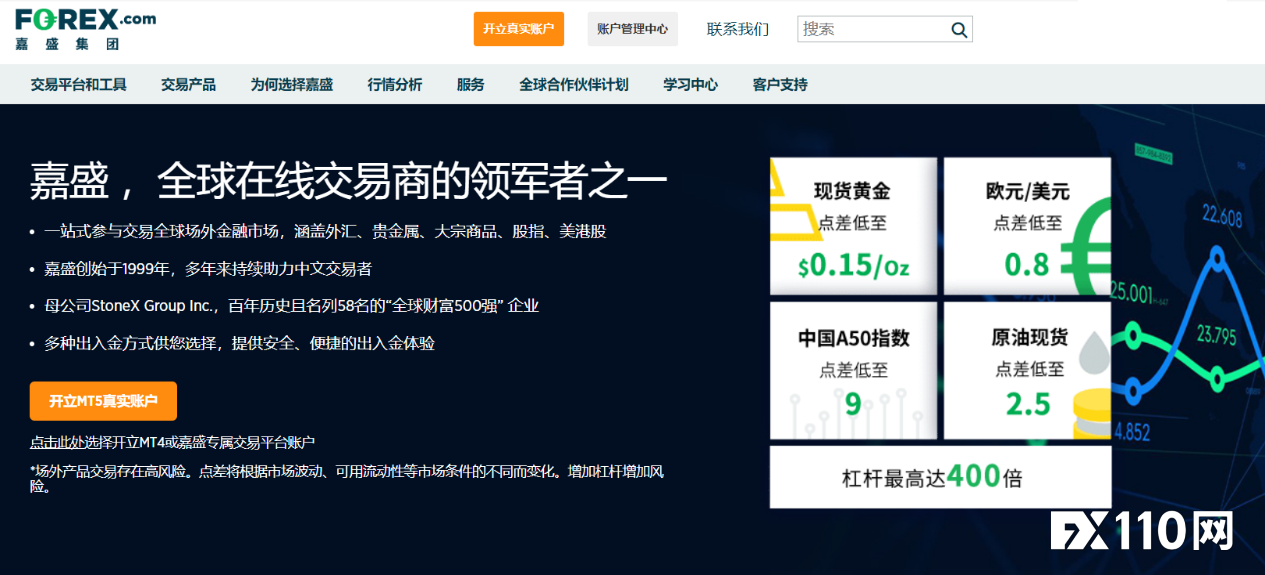
Task: Open the 客户支持 menu
Action: (x=780, y=85)
